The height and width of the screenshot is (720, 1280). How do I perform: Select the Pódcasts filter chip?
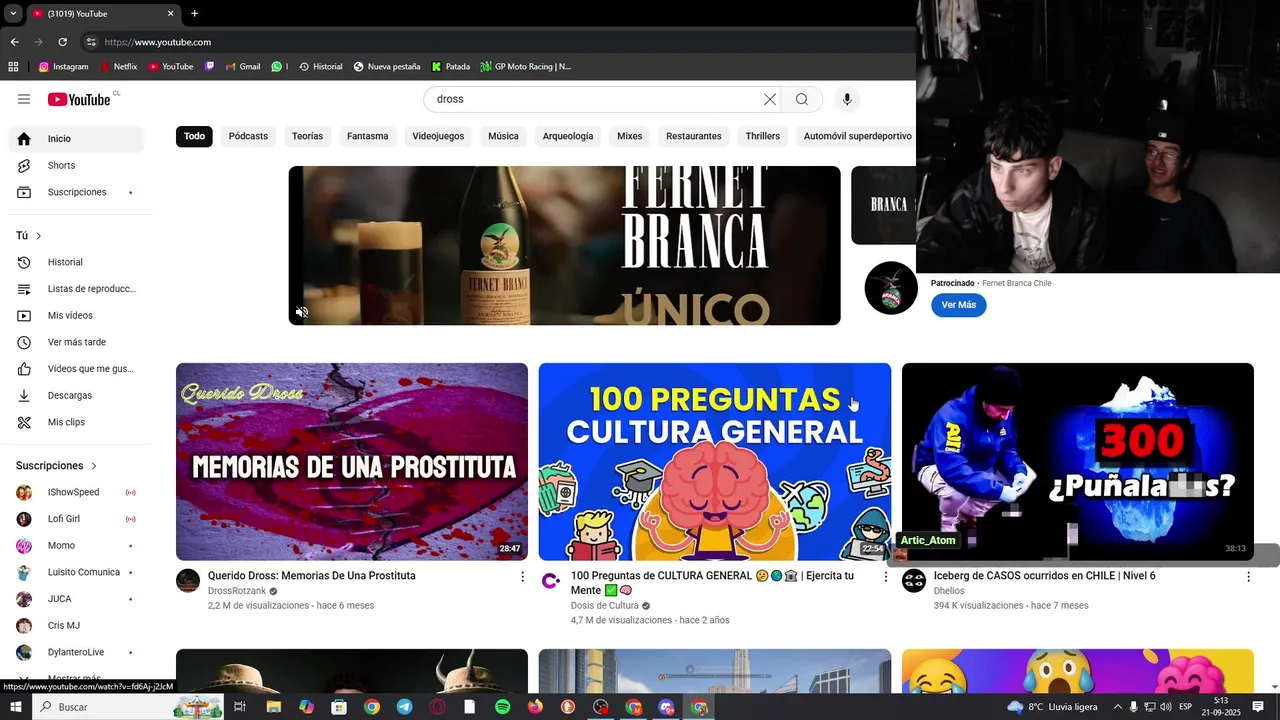coord(248,136)
